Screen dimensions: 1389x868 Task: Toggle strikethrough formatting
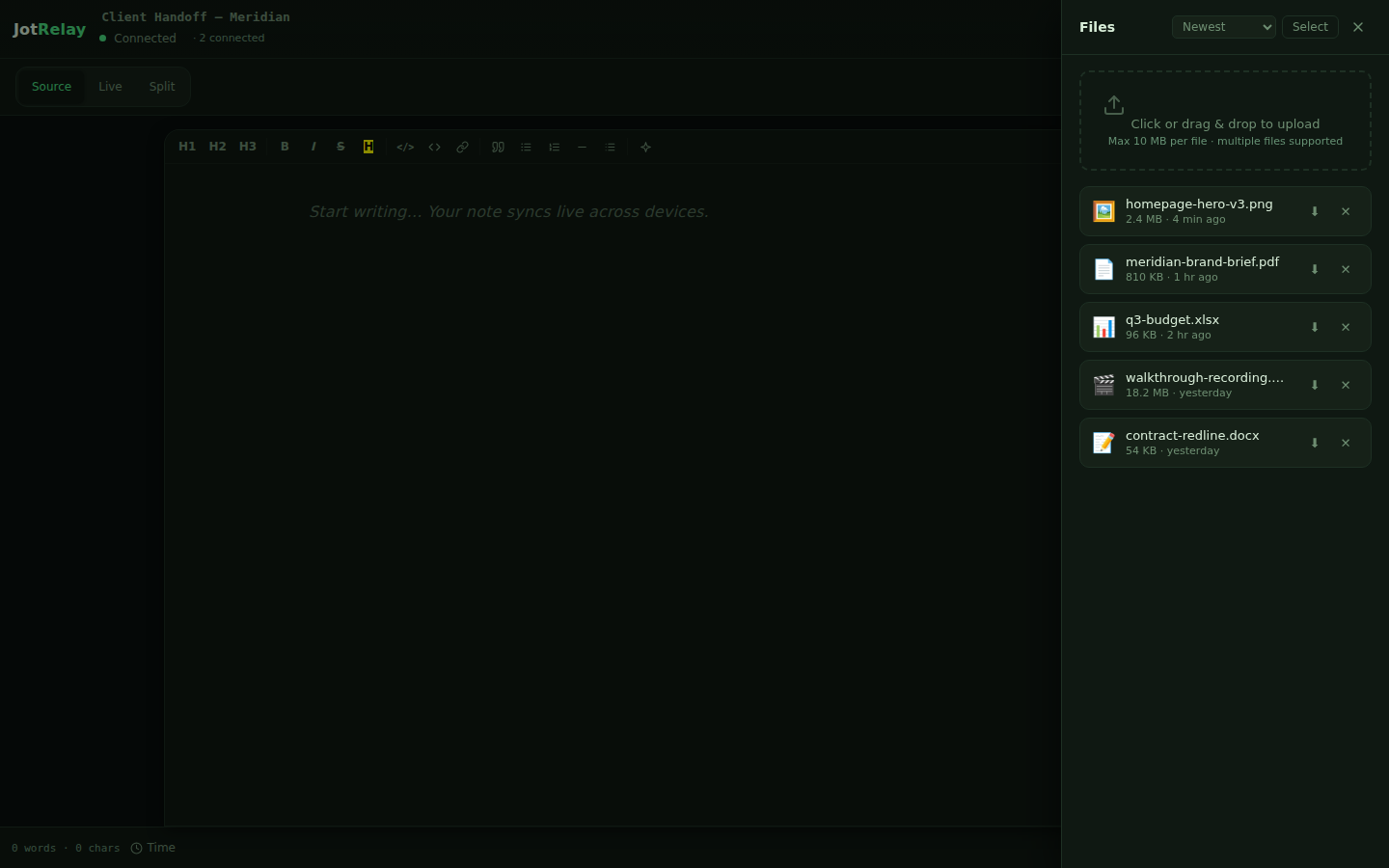340,147
